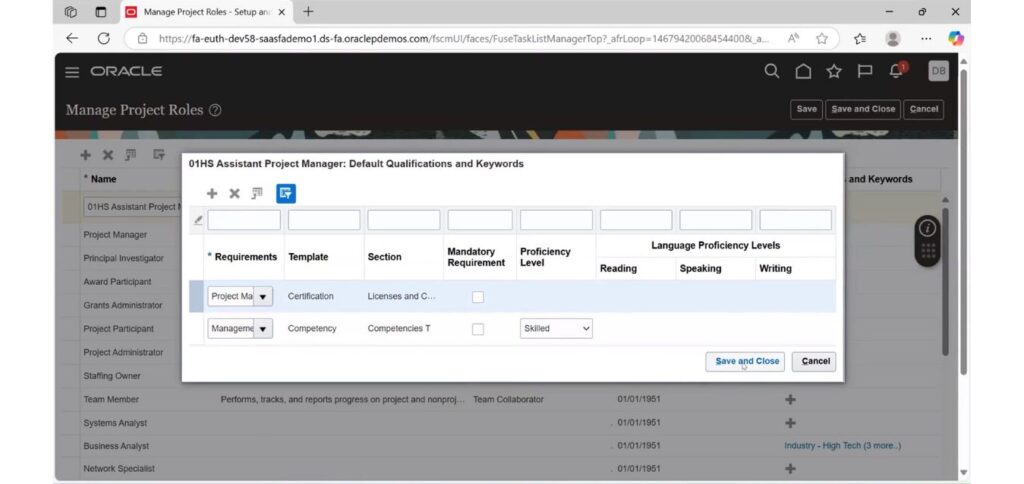
Task: Open the Oracle navigator hamburger menu
Action: click(72, 72)
